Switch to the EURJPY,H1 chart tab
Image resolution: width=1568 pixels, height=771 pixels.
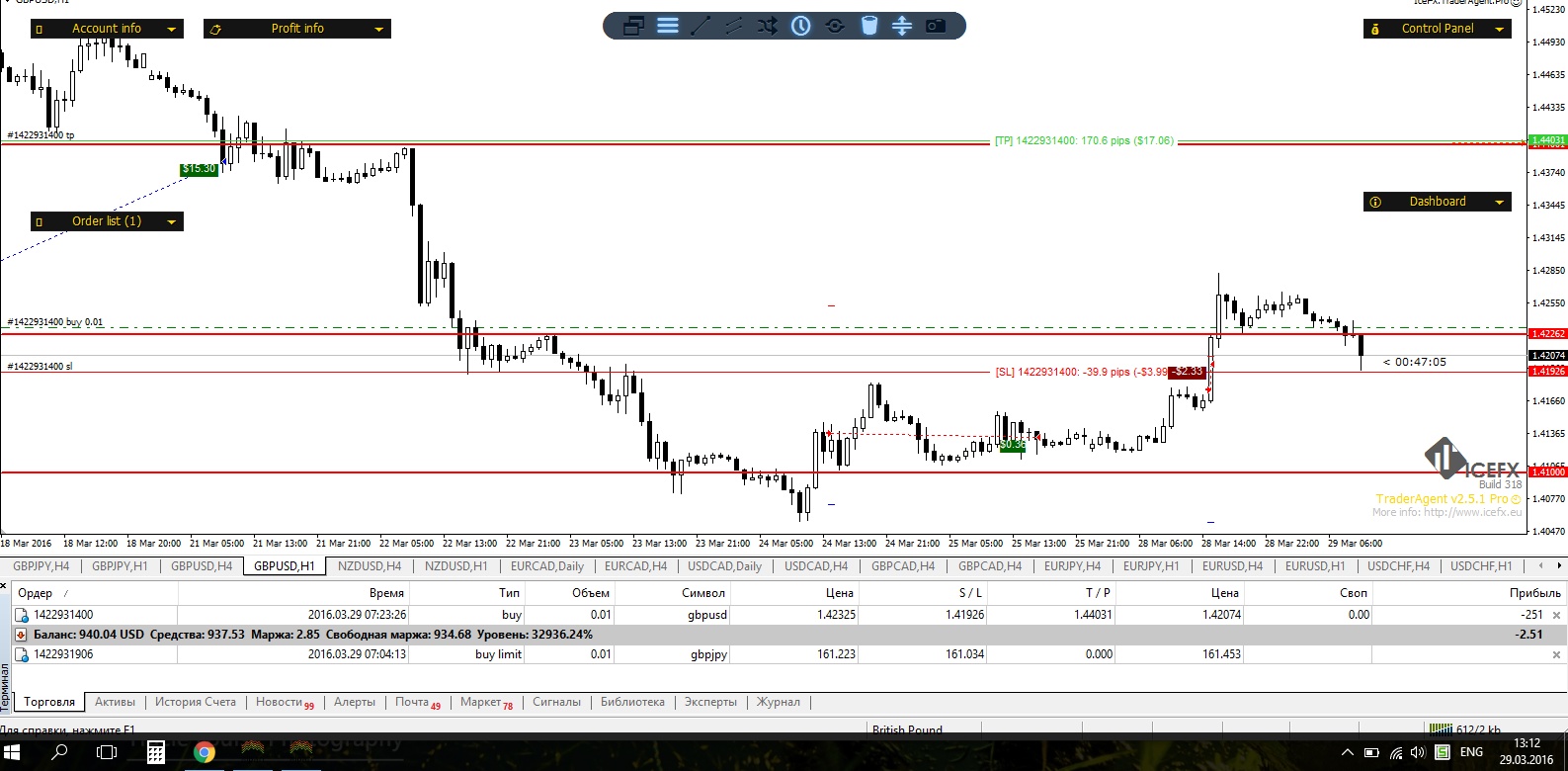click(1151, 566)
